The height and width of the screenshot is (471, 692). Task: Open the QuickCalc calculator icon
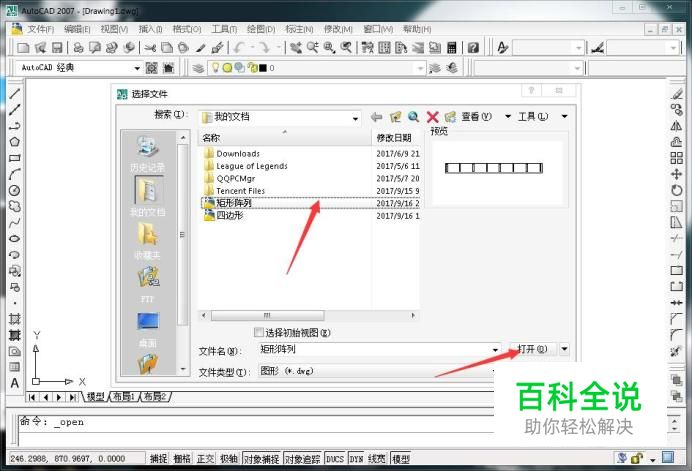451,47
